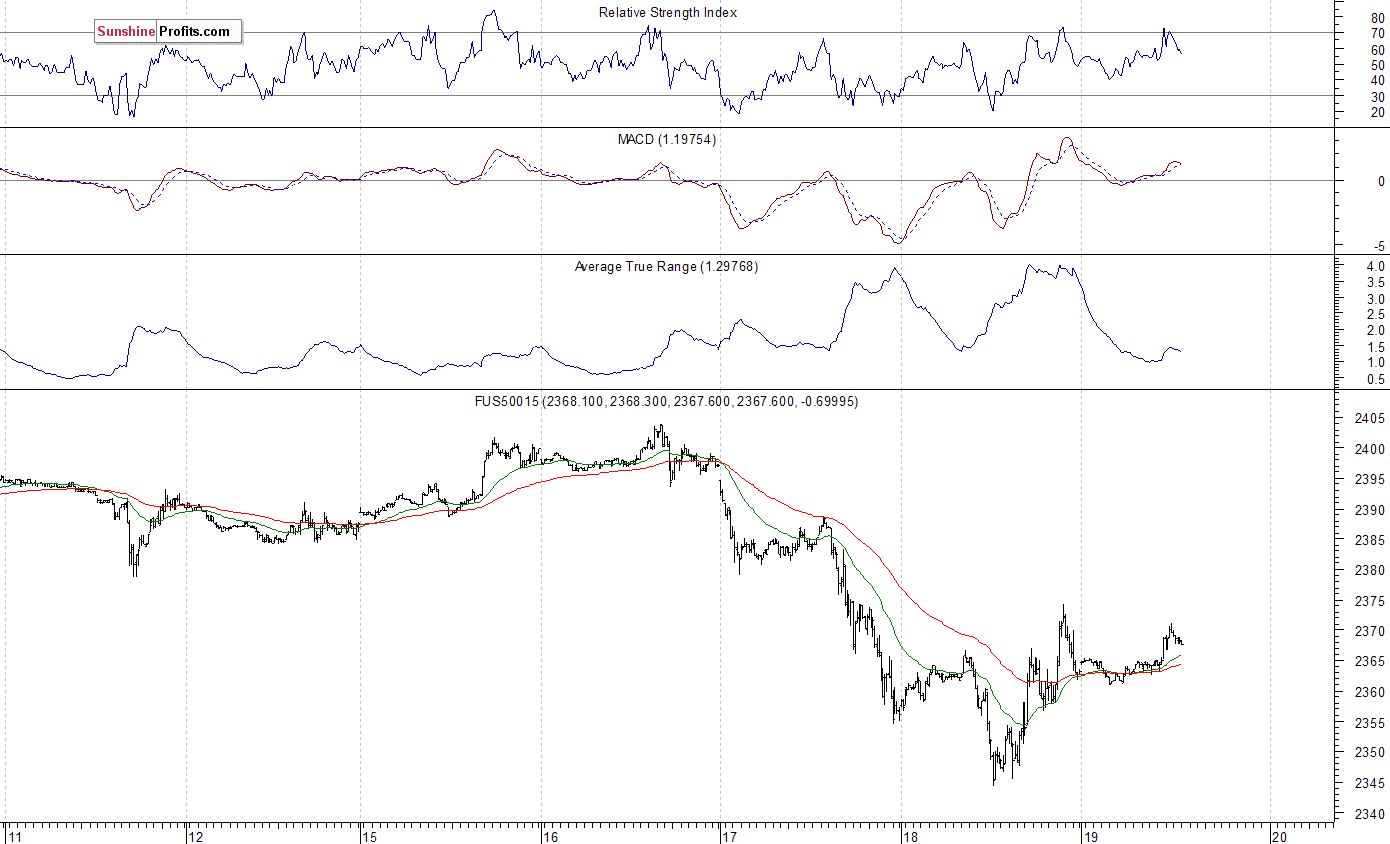Viewport: 1390px width, 844px height.
Task: Click the RSI 70 axis label
Action: click(x=1378, y=34)
